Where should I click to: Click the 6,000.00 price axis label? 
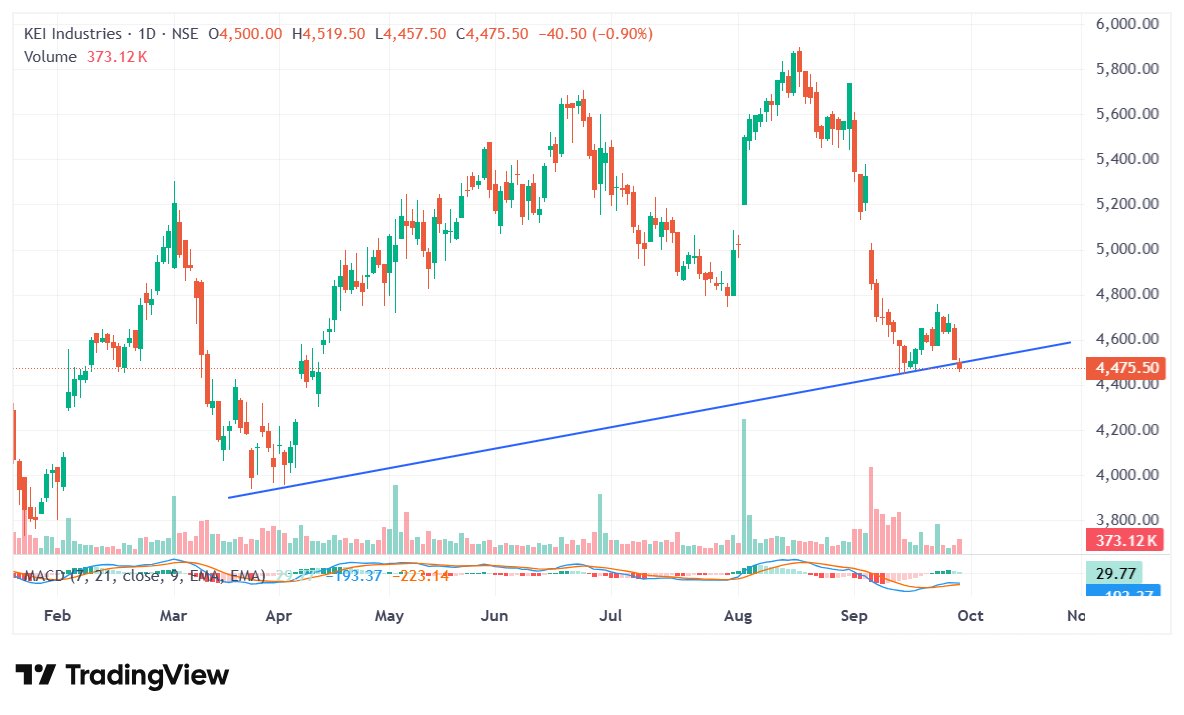[1127, 23]
